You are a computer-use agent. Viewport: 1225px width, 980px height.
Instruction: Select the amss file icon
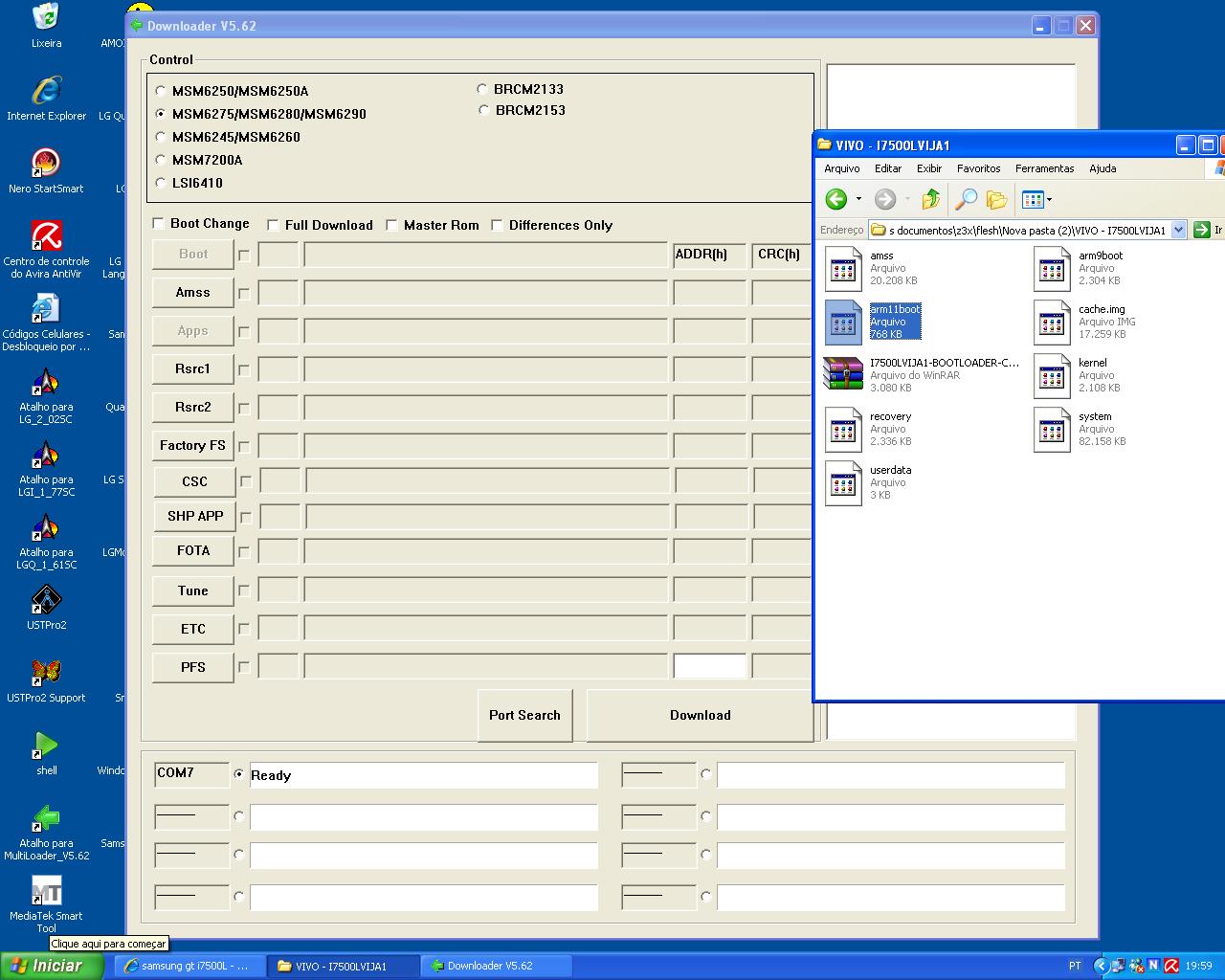pos(843,269)
